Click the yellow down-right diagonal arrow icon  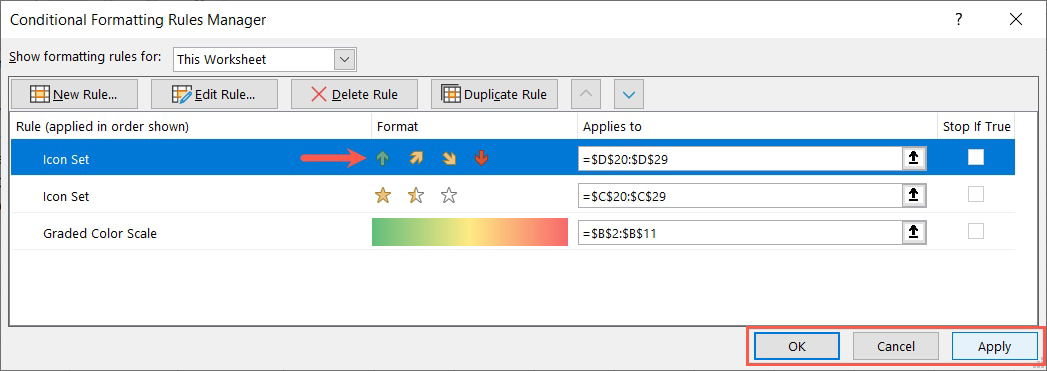click(x=449, y=158)
